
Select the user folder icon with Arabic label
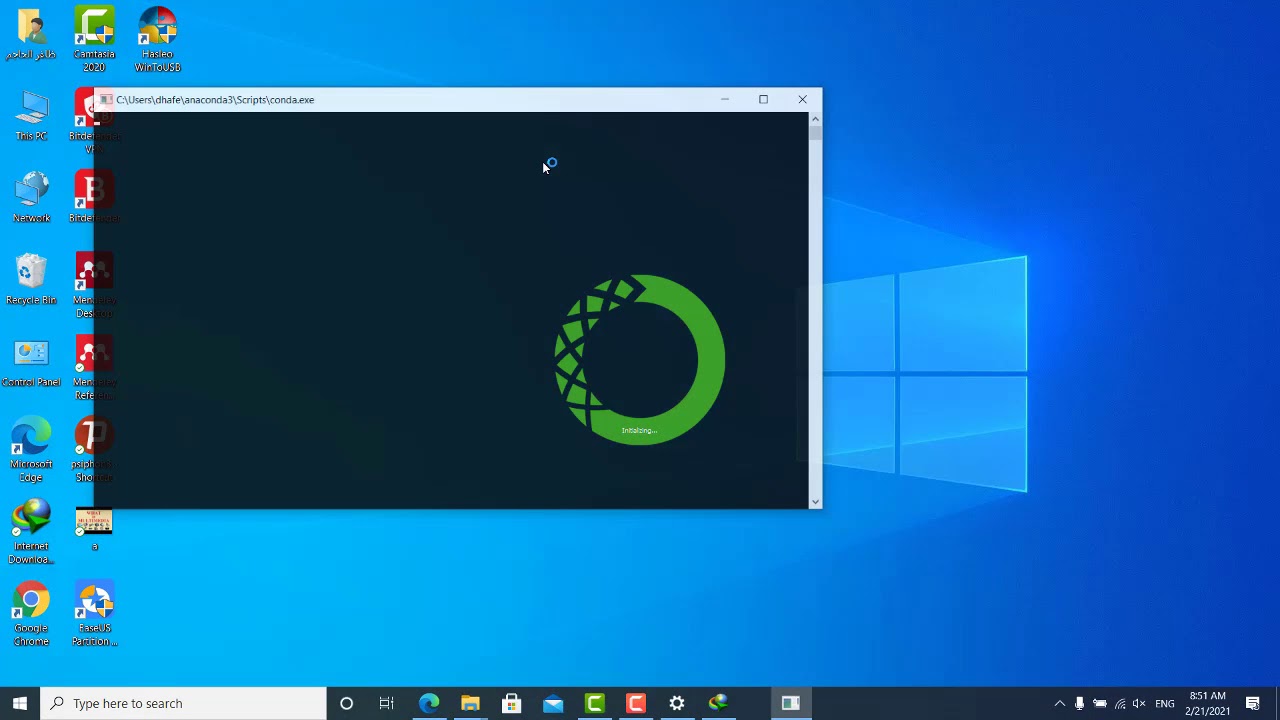31,34
